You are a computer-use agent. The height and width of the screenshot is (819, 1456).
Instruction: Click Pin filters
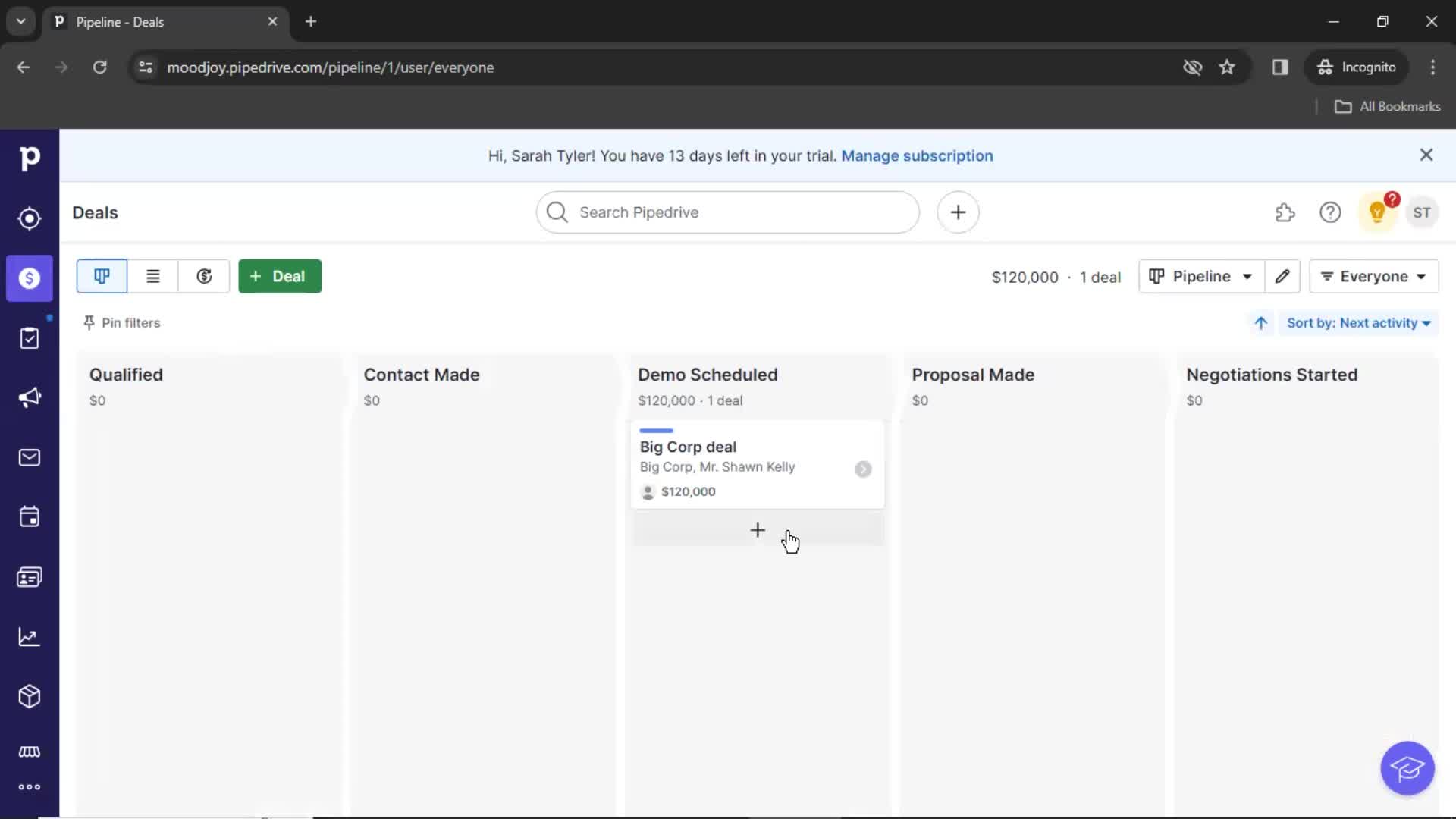coord(121,323)
